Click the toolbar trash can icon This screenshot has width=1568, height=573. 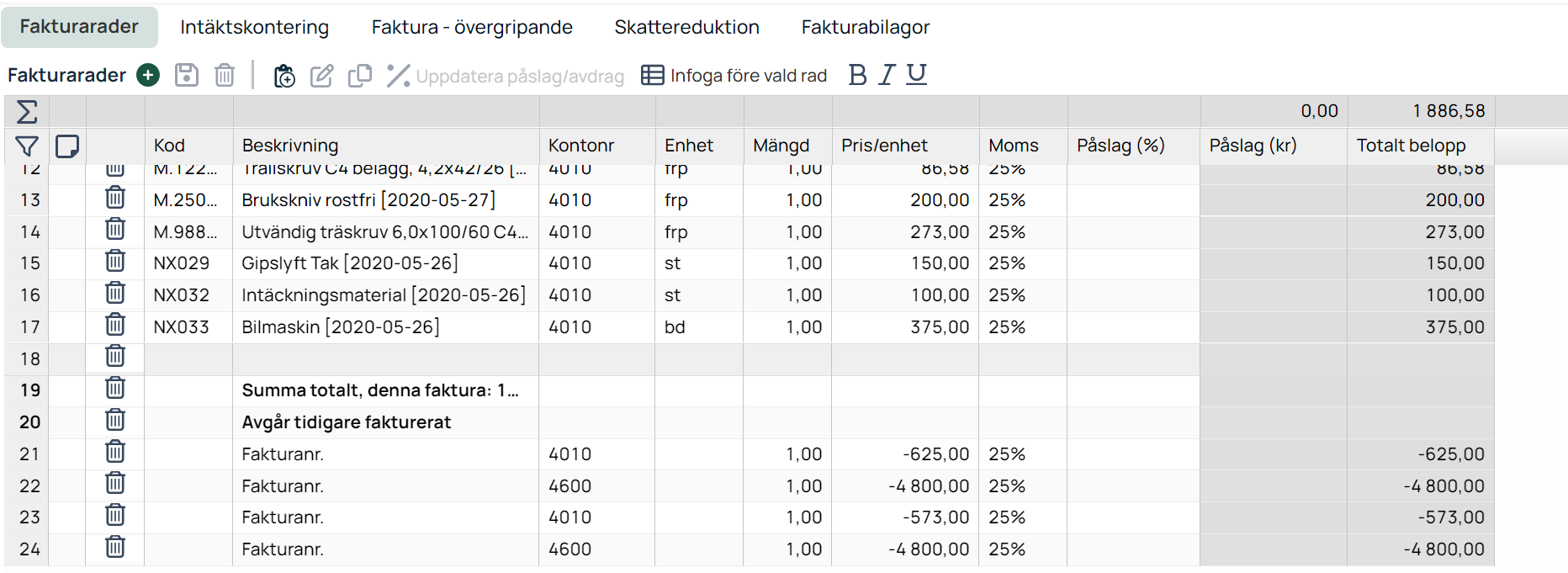click(x=225, y=75)
